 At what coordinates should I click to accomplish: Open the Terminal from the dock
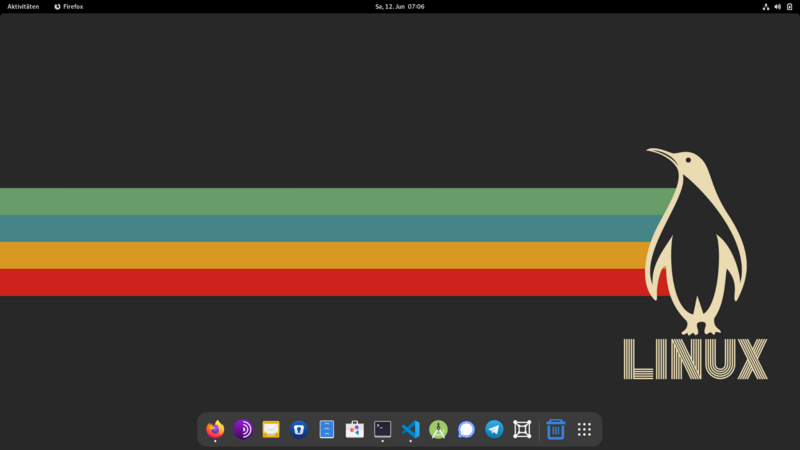point(383,429)
